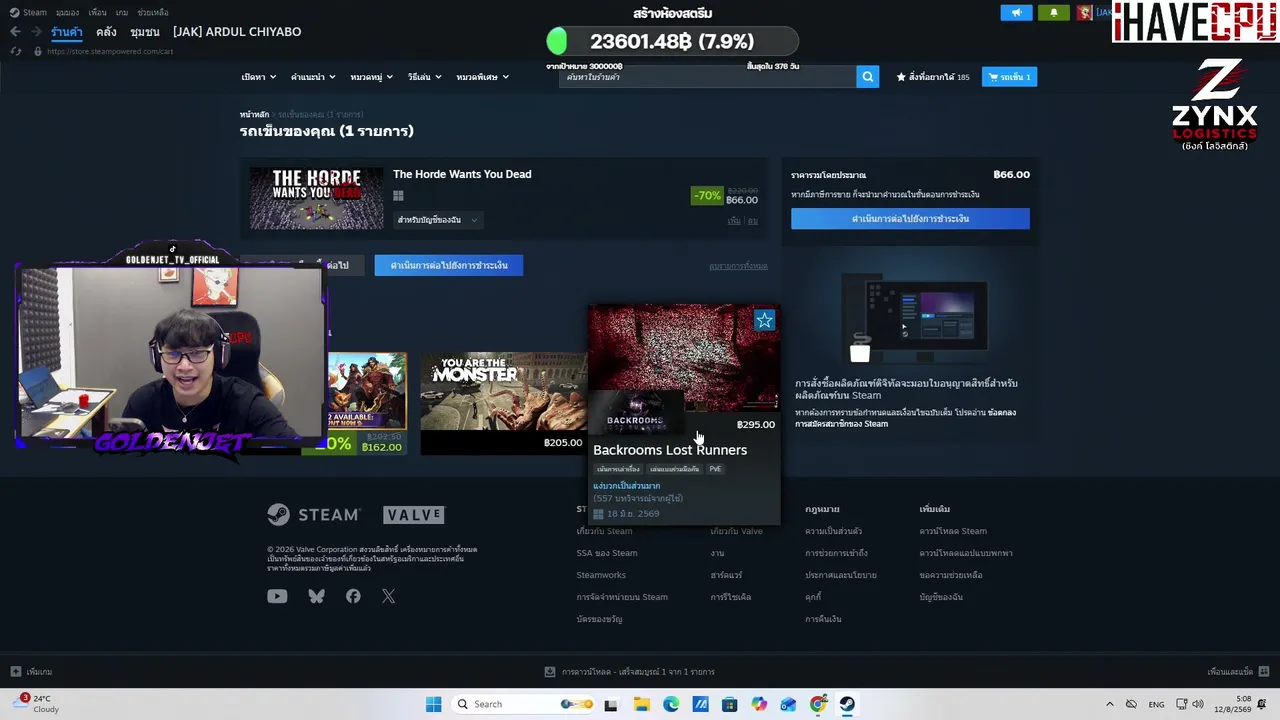
Task: Switch to Google Chrome on the taskbar
Action: click(818, 704)
